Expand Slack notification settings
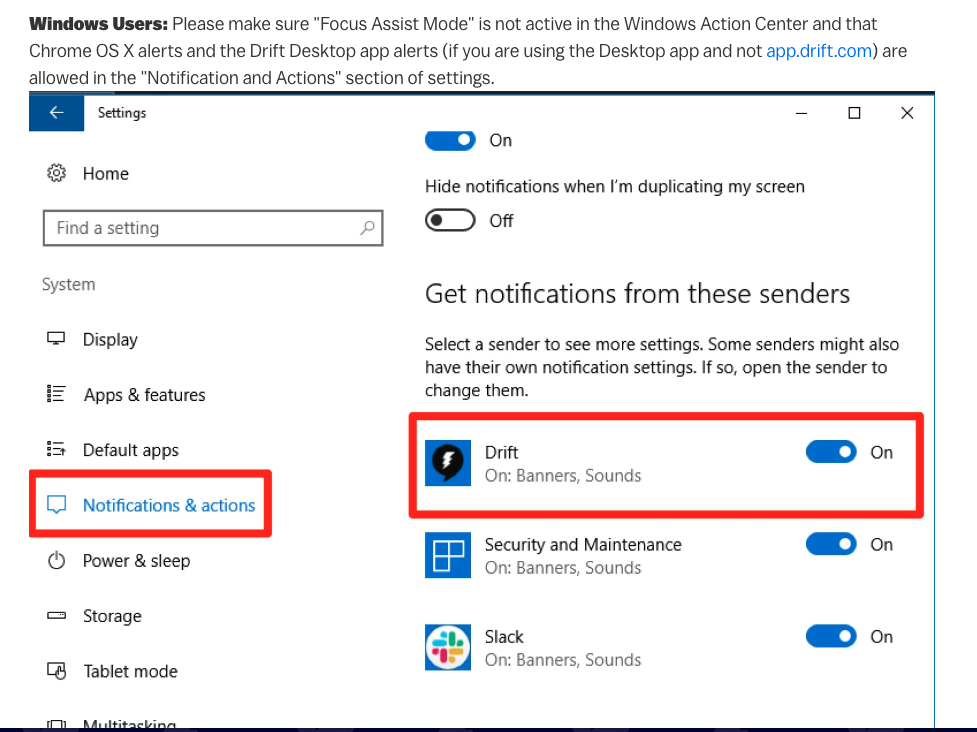The image size is (977, 732). [504, 636]
